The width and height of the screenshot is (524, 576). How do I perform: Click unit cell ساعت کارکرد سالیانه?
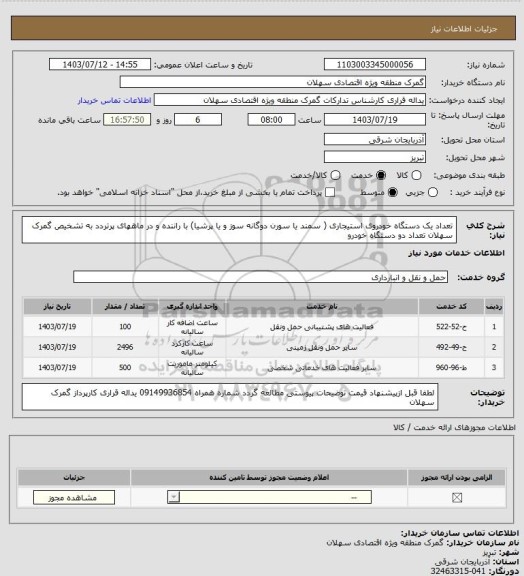[x=192, y=347]
